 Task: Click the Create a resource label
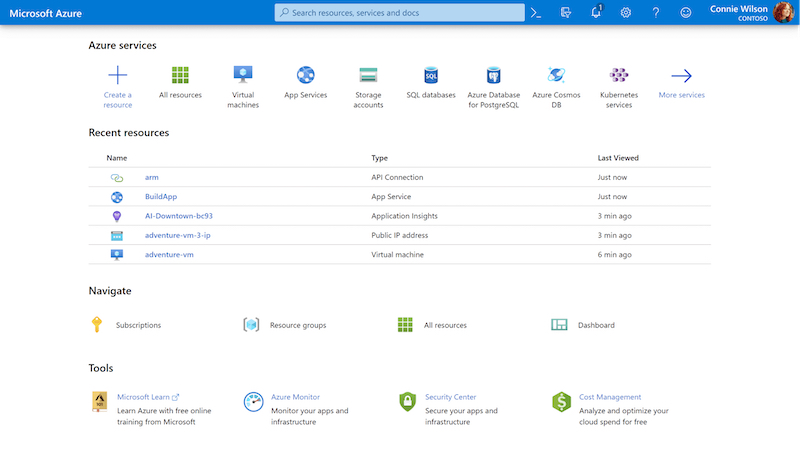pos(118,100)
